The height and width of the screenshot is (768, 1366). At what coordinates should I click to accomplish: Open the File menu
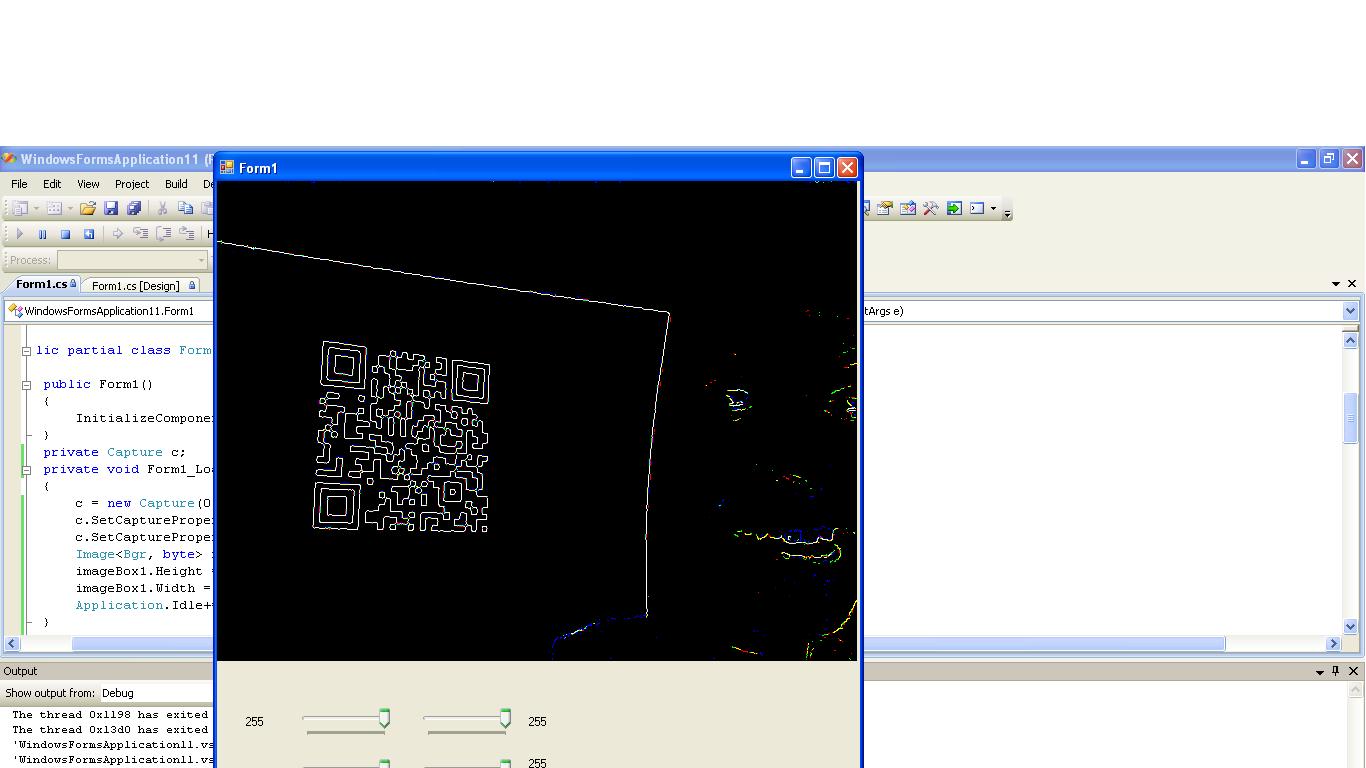19,184
